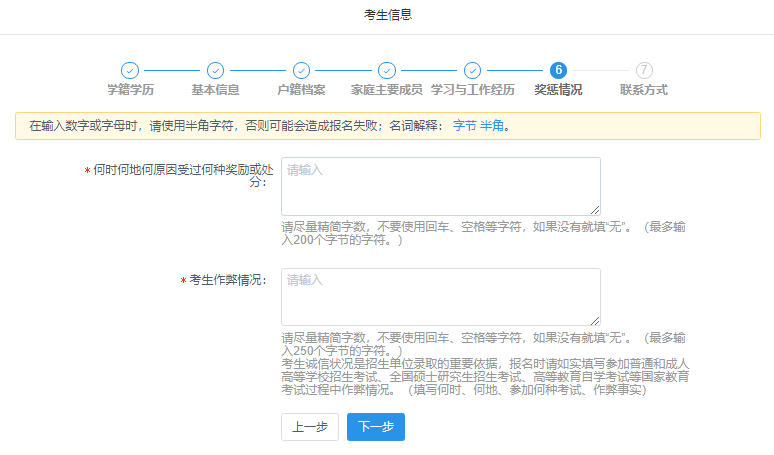
Task: Click the checkmark icon above 基本信息
Action: (215, 70)
